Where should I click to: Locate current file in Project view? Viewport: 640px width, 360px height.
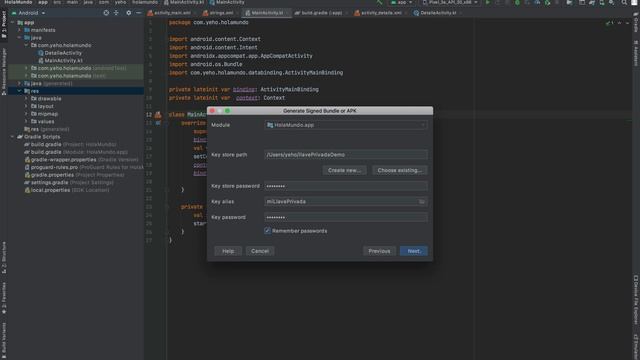point(106,13)
